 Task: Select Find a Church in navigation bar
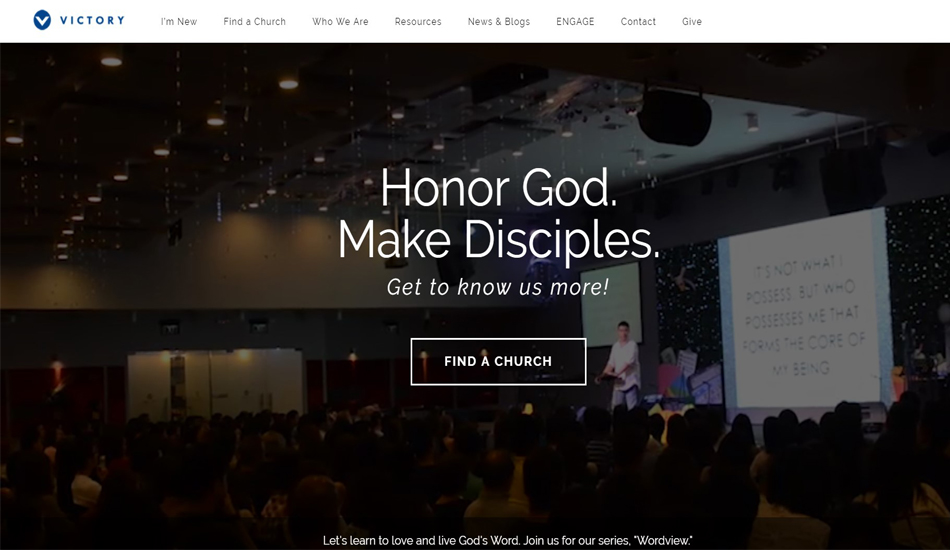click(254, 21)
